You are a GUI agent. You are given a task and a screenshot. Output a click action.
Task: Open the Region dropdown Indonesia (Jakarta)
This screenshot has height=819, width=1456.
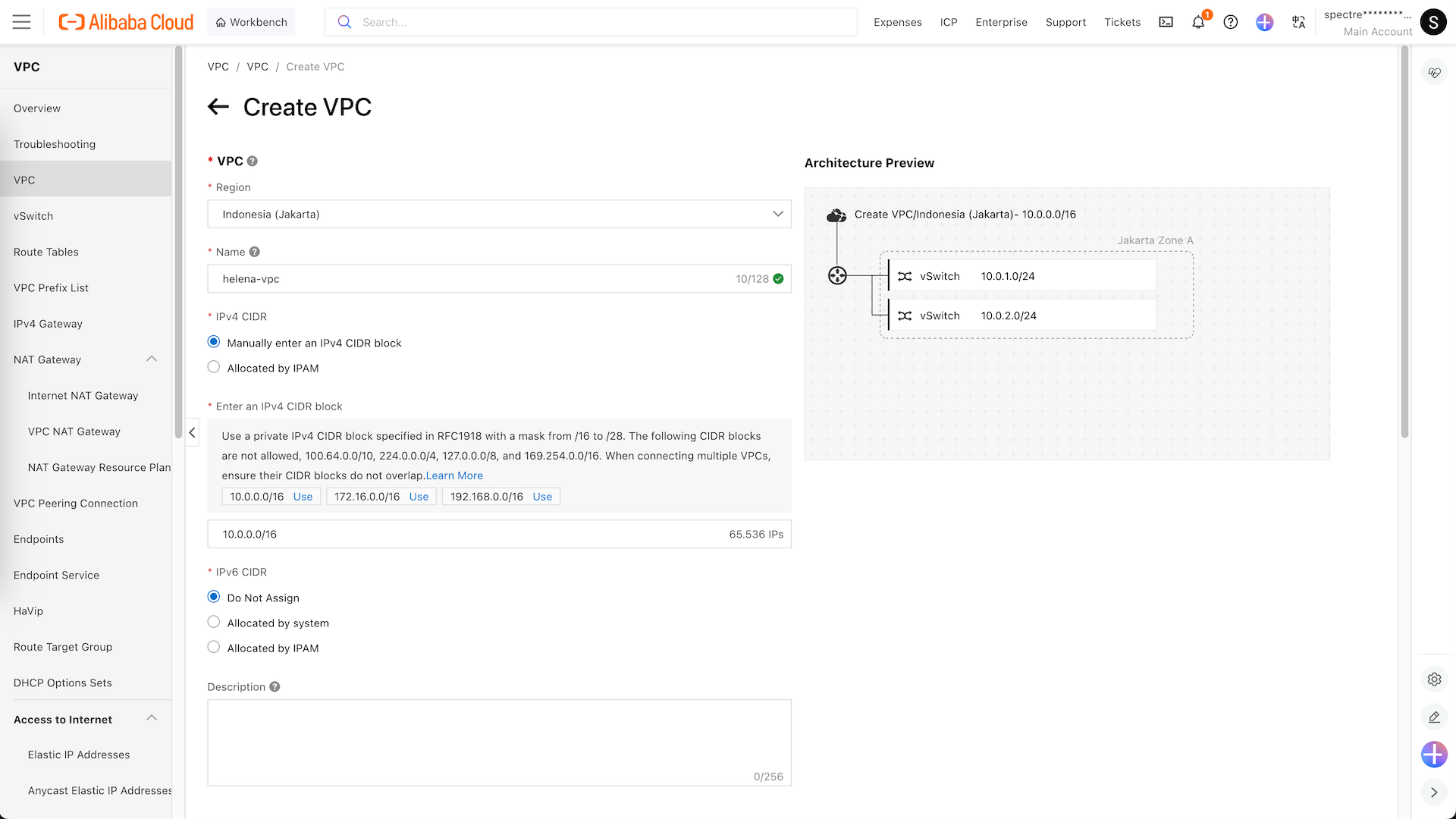coord(499,214)
